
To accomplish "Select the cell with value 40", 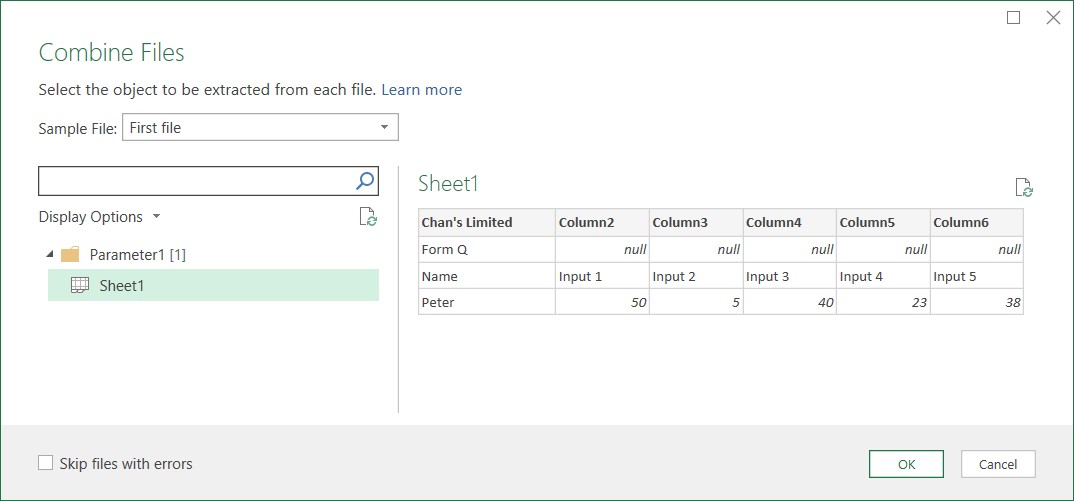I will 790,302.
